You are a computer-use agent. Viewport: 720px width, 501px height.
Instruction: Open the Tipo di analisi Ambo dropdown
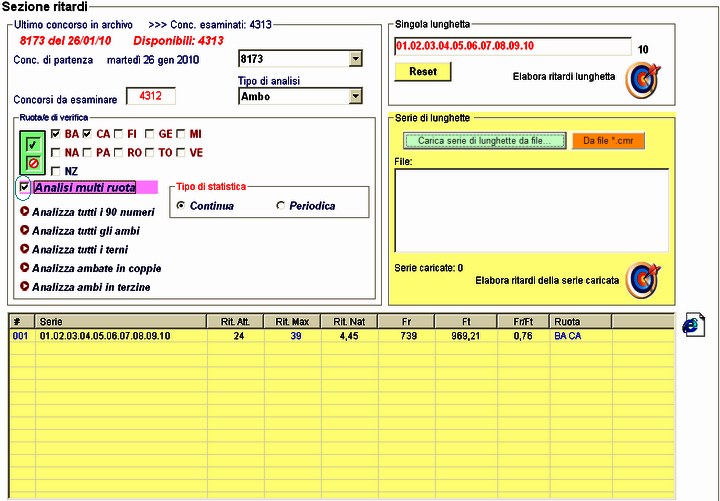coord(355,96)
